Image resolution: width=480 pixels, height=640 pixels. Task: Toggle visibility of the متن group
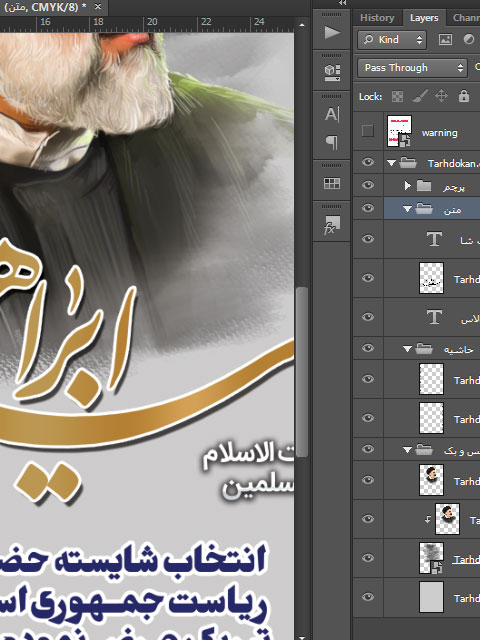368,208
